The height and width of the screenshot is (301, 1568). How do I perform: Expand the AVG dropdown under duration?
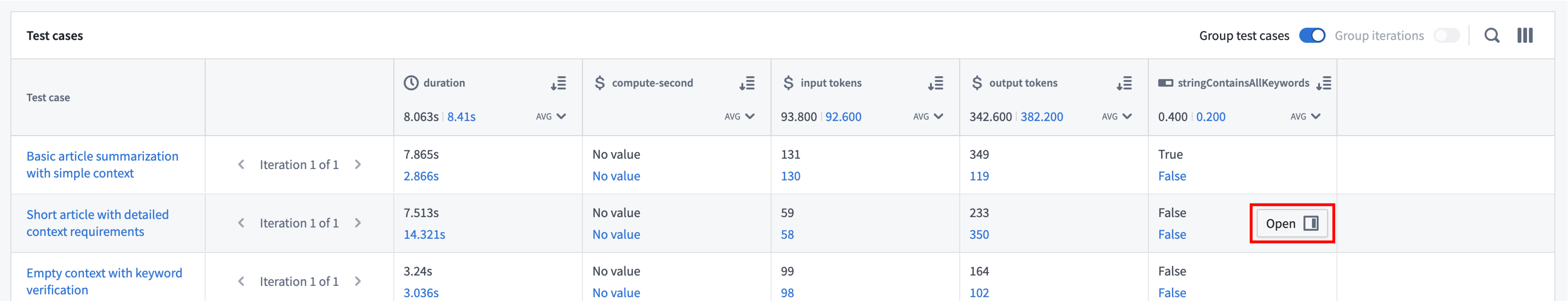[x=551, y=117]
